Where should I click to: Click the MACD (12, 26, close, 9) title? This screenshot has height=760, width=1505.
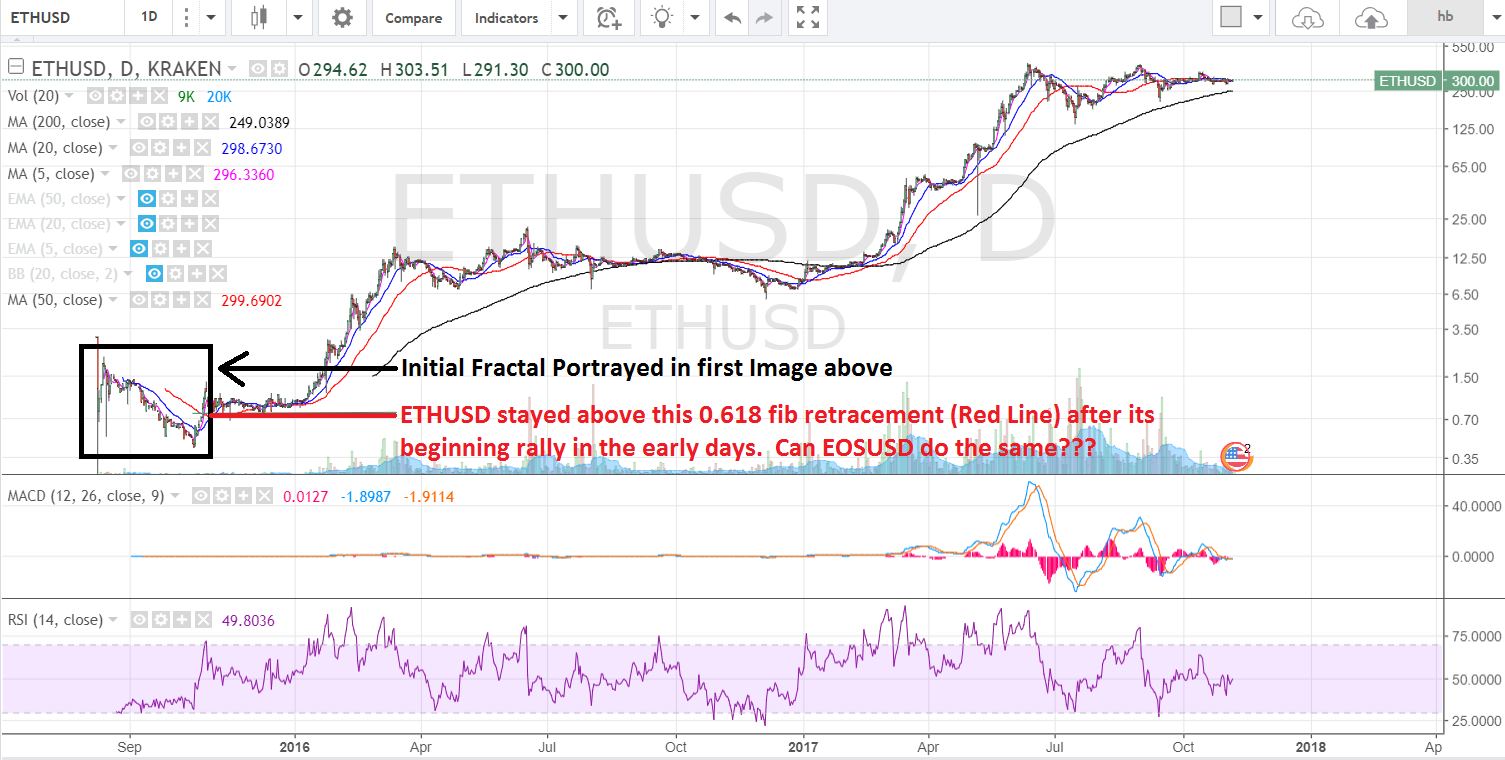[85, 495]
